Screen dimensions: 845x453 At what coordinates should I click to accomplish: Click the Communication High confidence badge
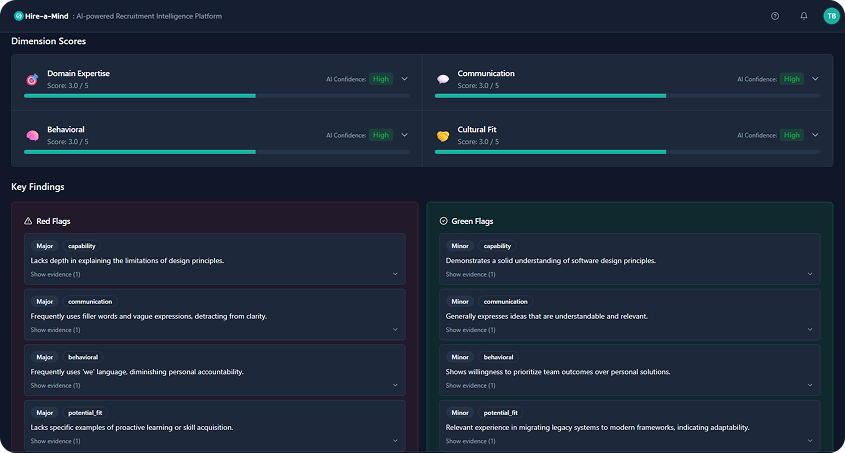[x=792, y=79]
